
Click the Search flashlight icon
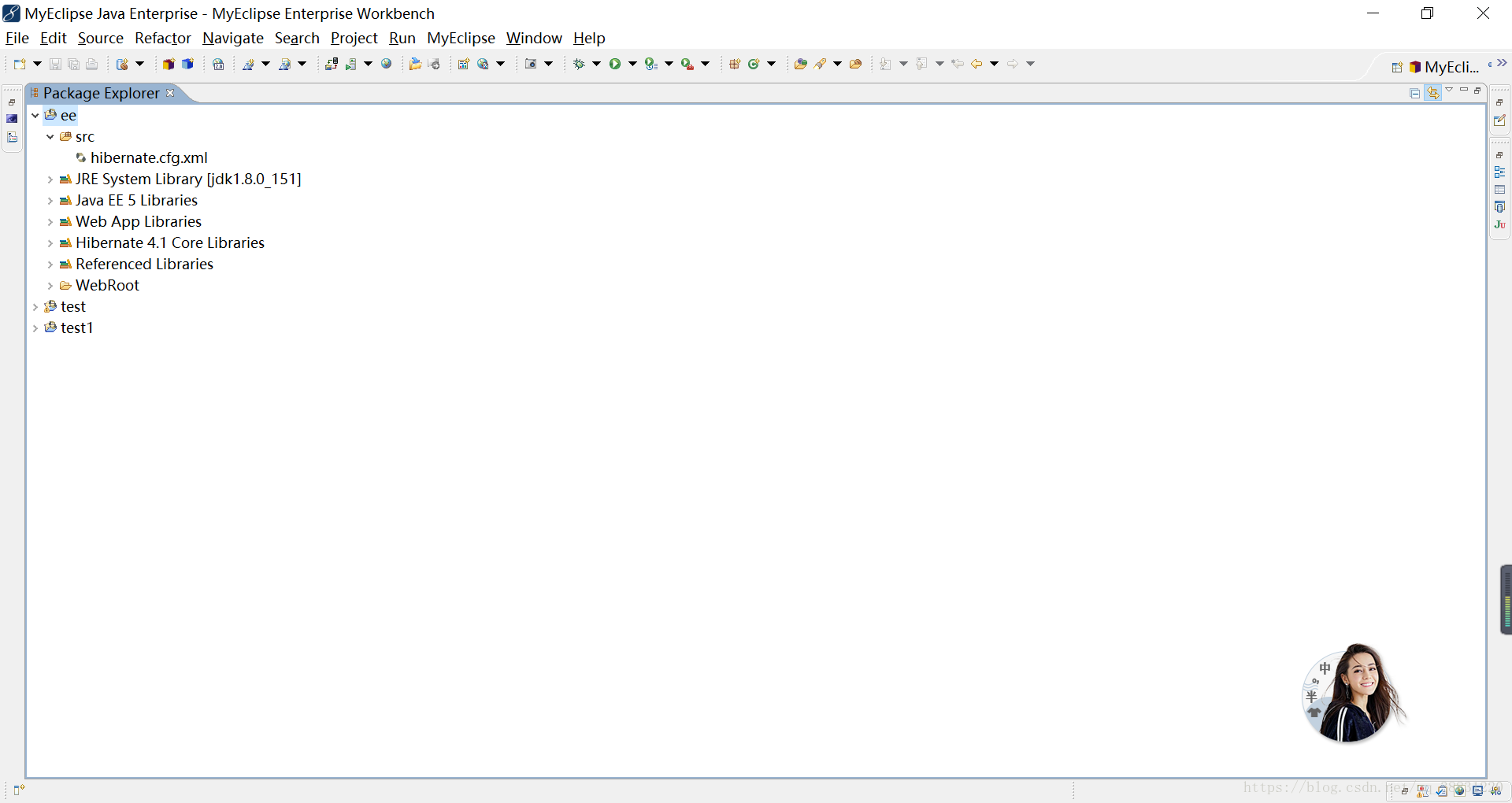tap(821, 64)
